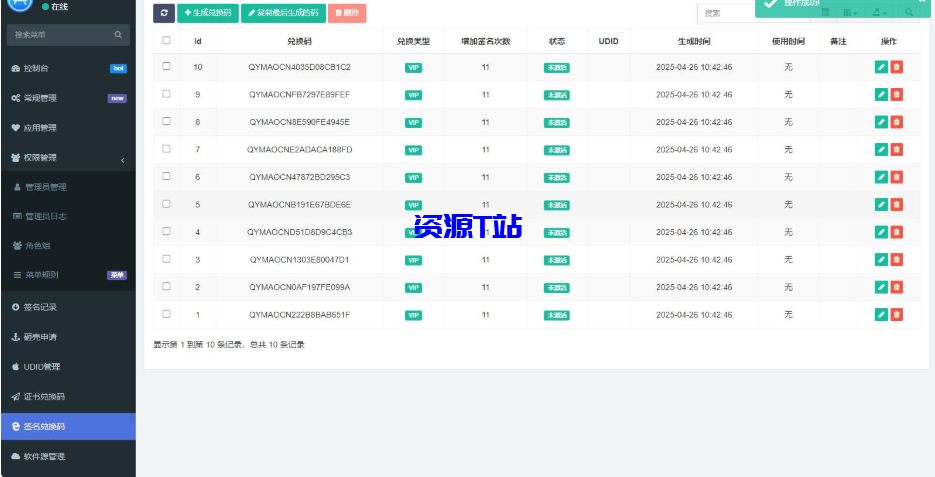Open 控制台 in the sidebar

(68, 69)
